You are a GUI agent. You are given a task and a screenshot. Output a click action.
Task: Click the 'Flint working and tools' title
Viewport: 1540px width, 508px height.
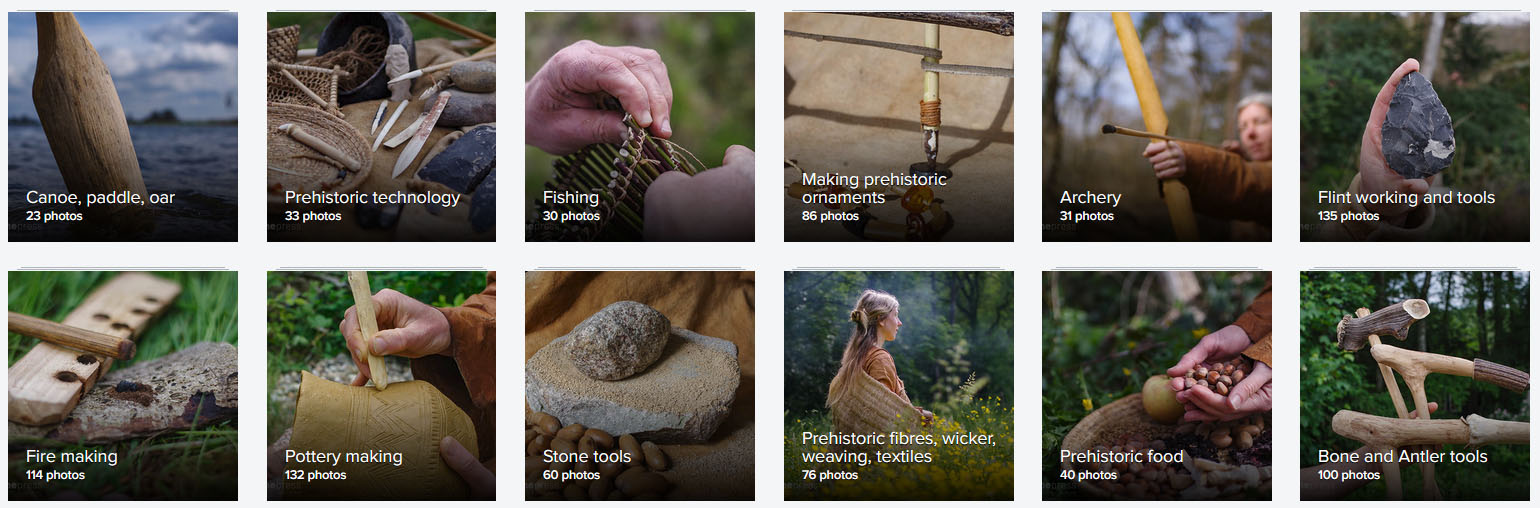pyautogui.click(x=1406, y=198)
